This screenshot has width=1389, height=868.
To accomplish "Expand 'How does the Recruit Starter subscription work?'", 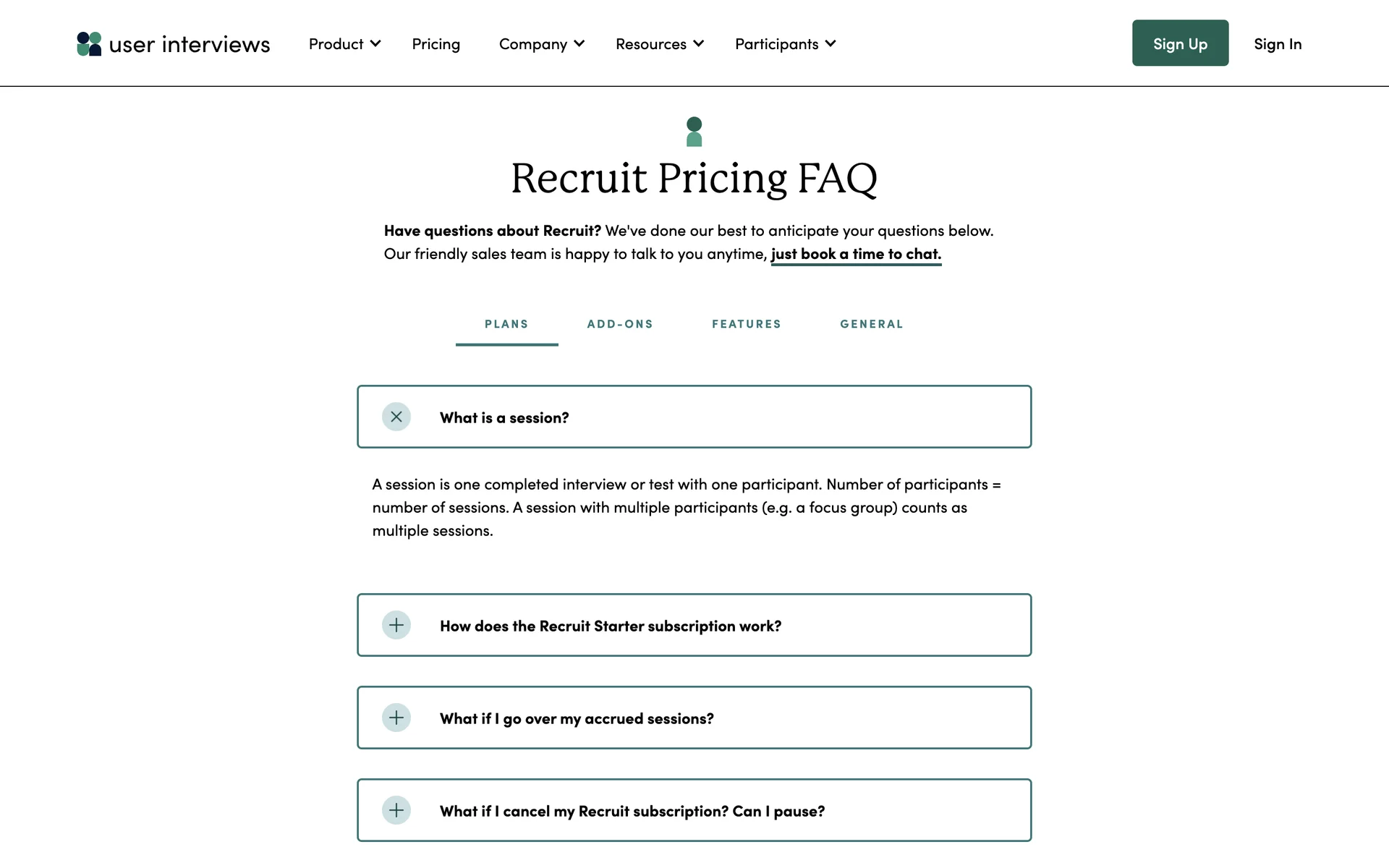I will tap(611, 626).
